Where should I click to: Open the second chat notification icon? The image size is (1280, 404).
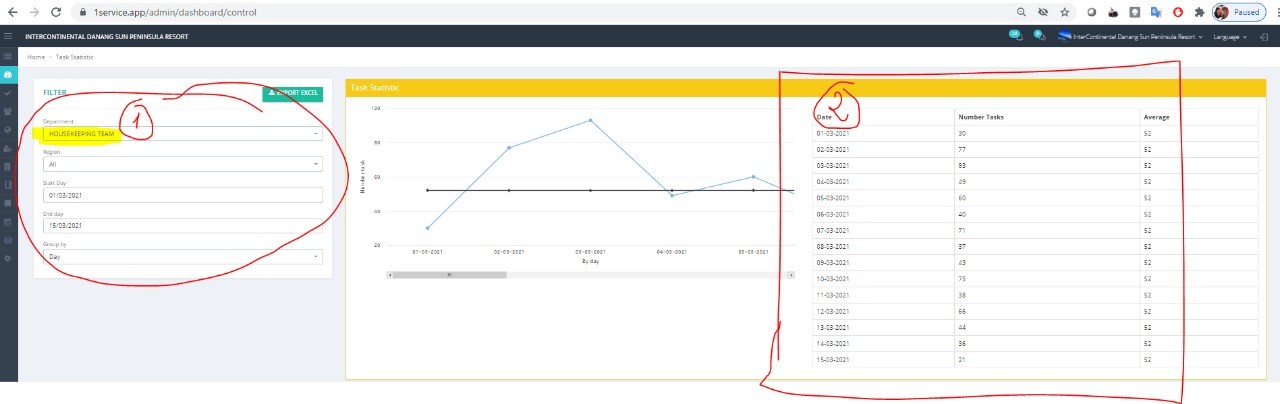point(1040,36)
